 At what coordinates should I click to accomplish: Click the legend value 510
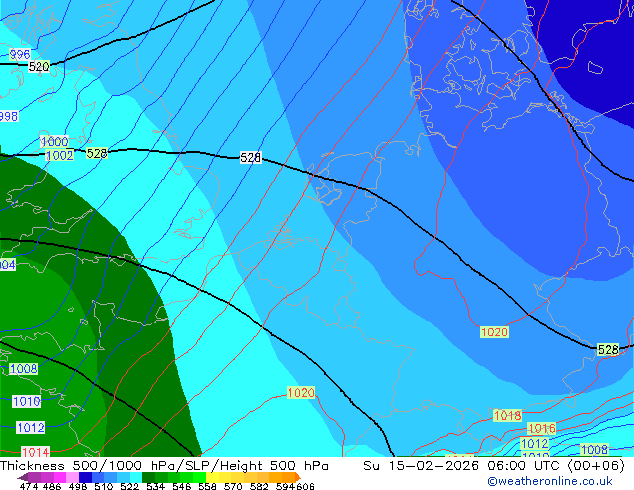pyautogui.click(x=104, y=486)
